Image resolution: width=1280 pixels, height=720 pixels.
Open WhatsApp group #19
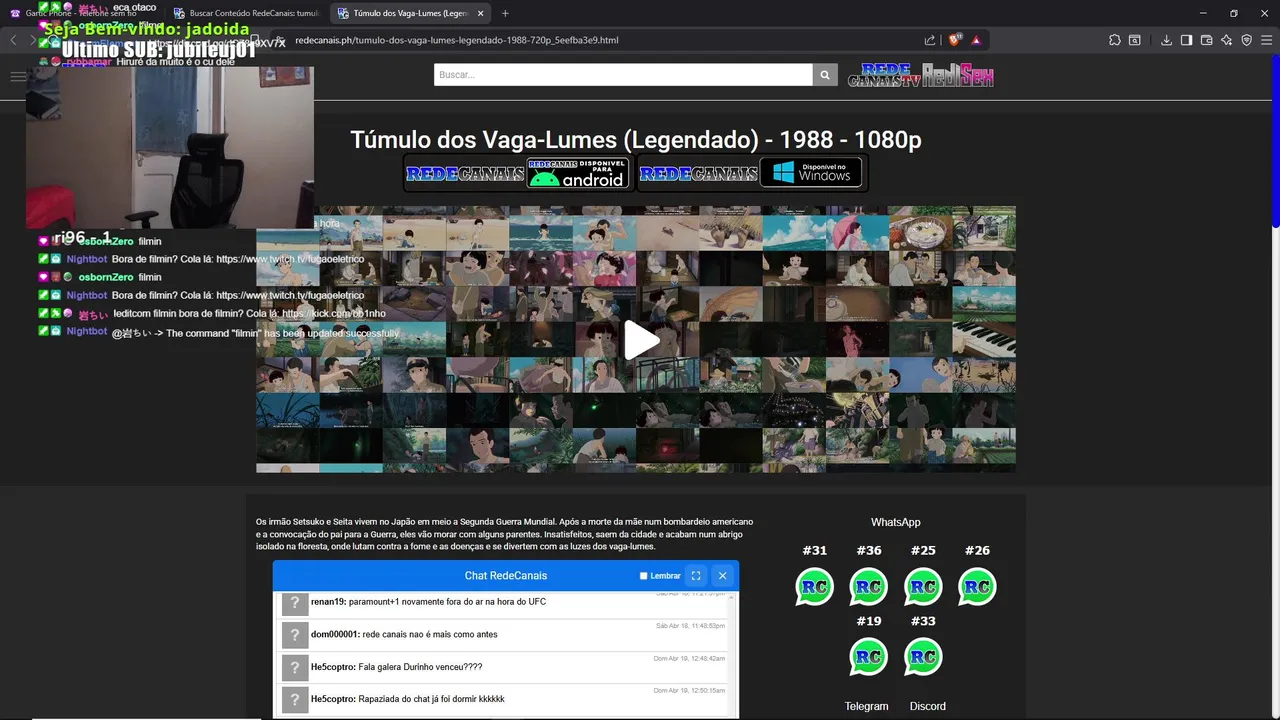point(869,658)
